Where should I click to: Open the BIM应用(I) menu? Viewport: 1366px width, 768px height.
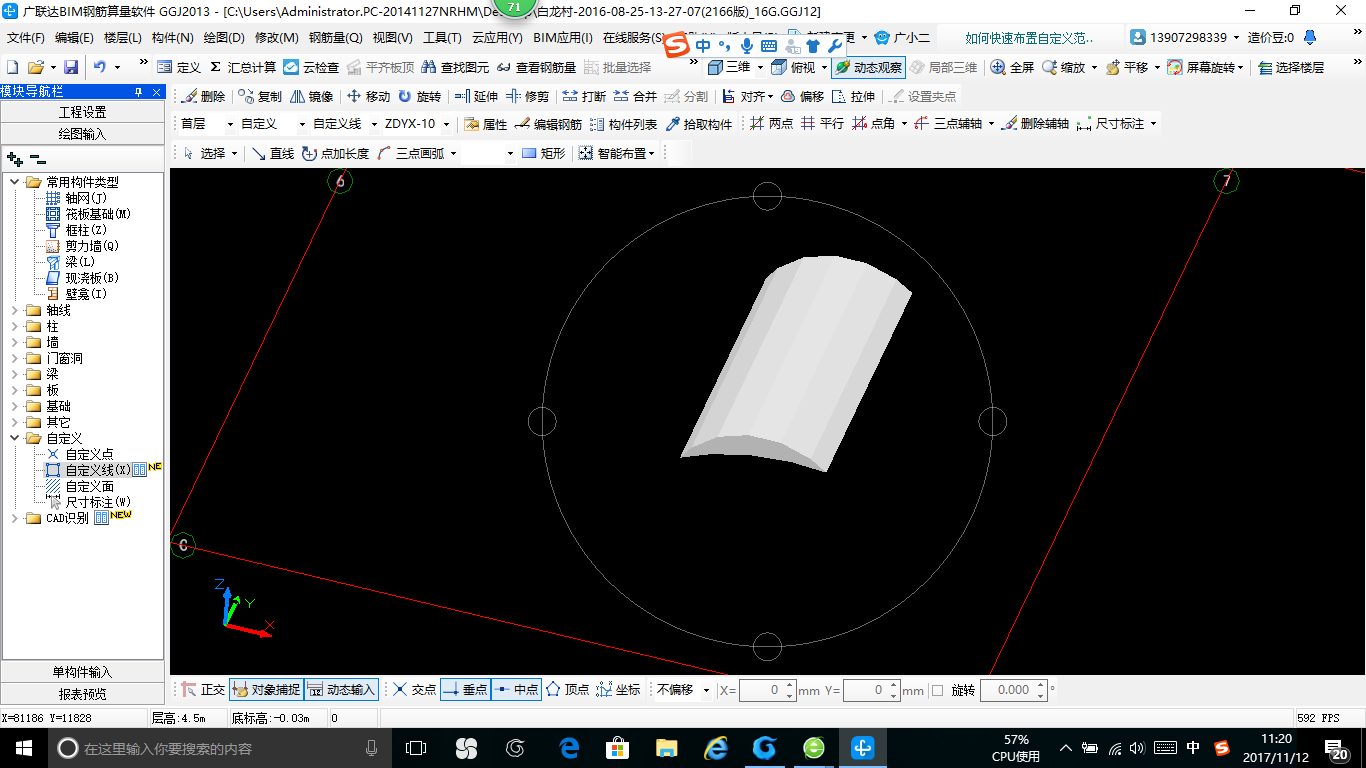click(563, 38)
